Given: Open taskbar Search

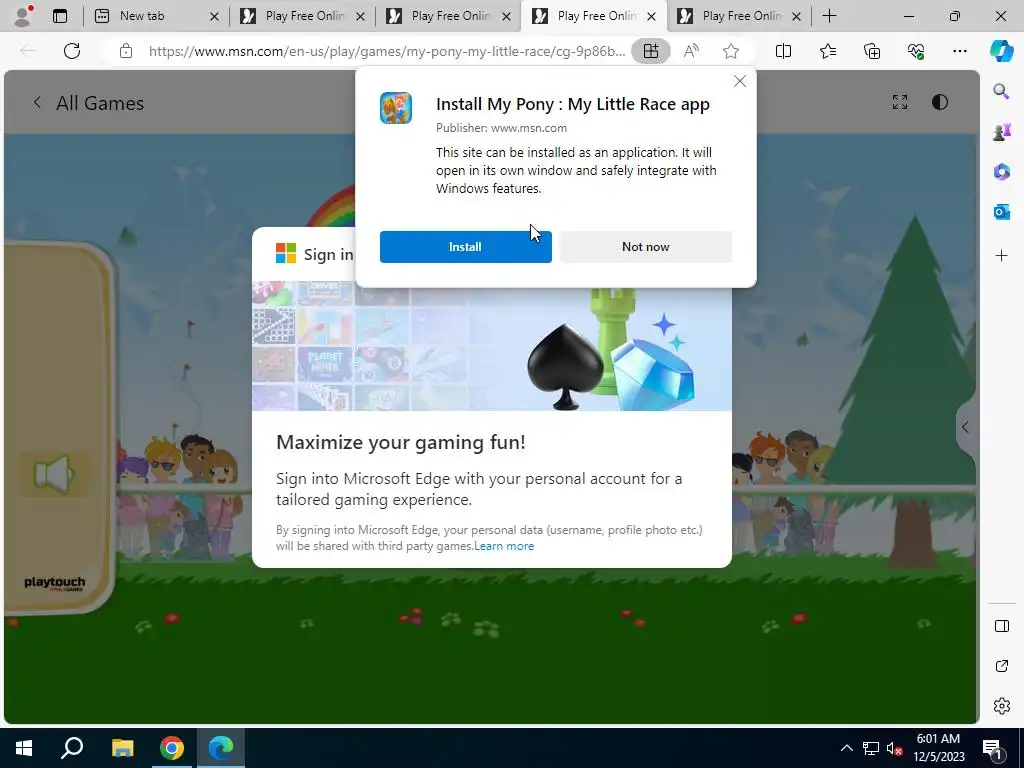Looking at the screenshot, I should pos(72,748).
